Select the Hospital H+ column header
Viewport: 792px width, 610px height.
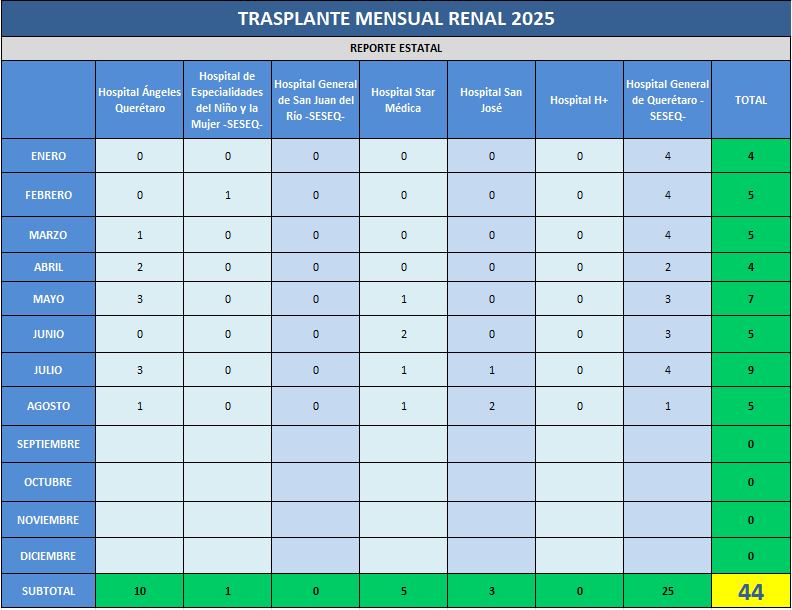pos(579,100)
